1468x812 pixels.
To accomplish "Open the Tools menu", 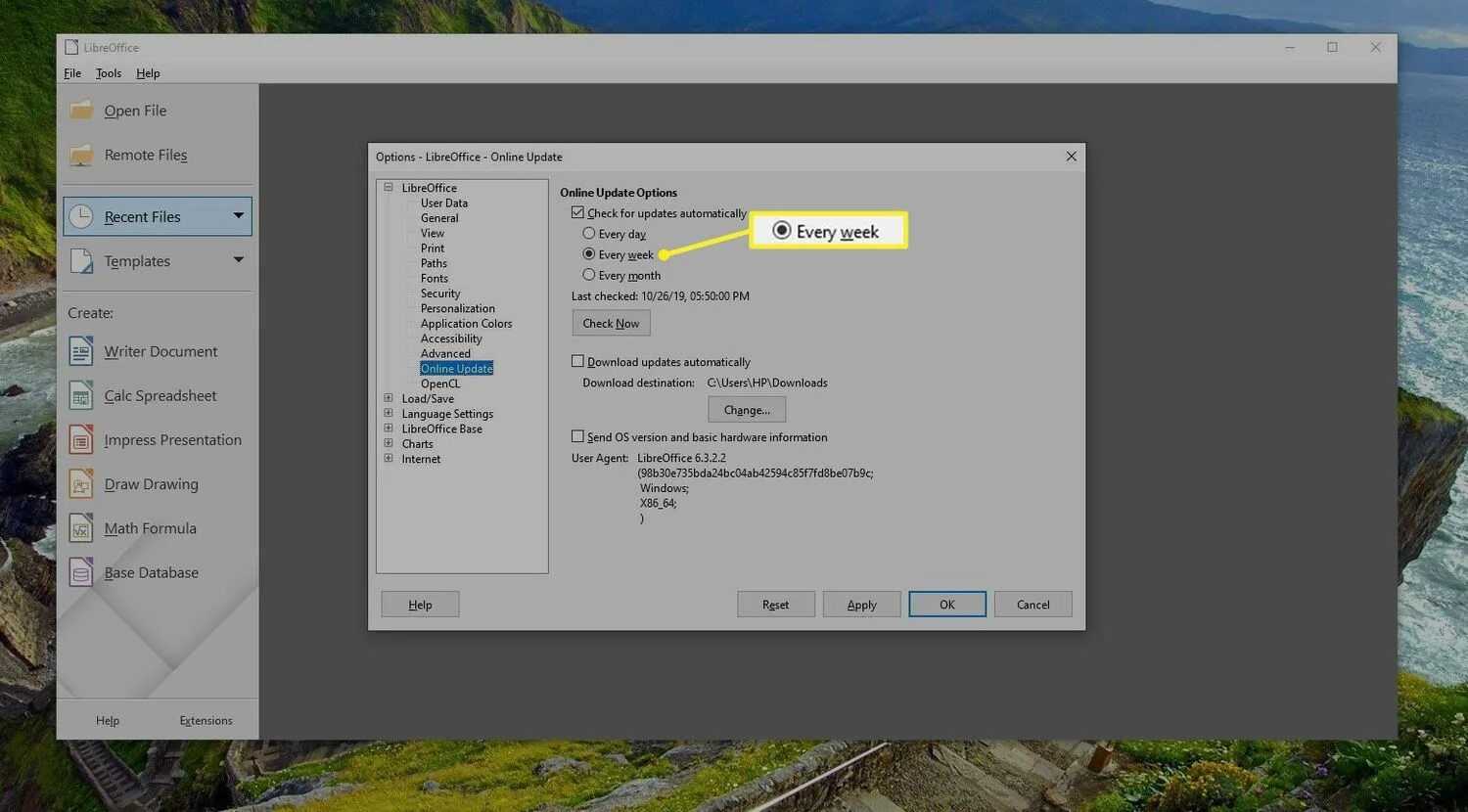I will click(109, 73).
